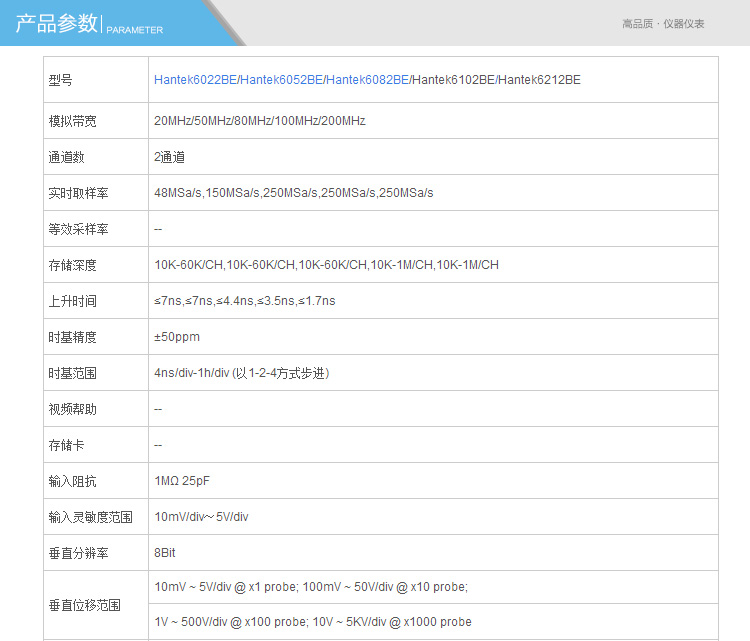Viewport: 750px width, 641px height.
Task: Open the Hantek6082BE model link
Action: click(367, 80)
